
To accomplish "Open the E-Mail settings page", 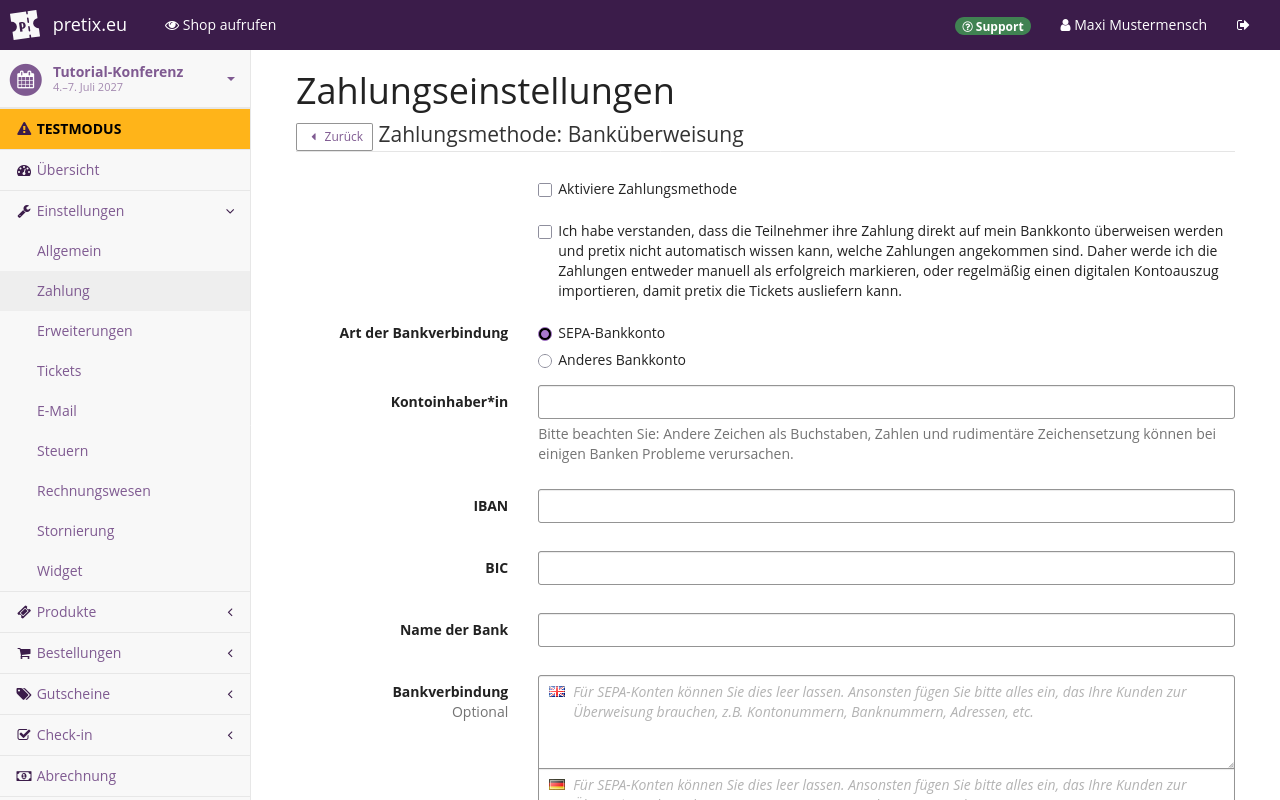I will tap(125, 411).
